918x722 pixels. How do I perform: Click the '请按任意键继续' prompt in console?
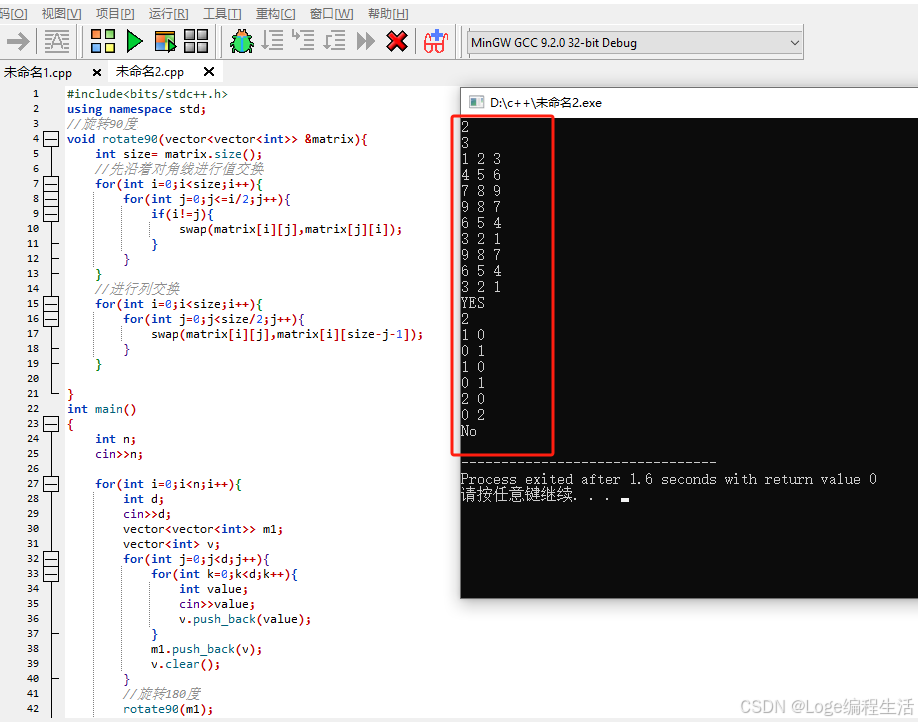(518, 495)
